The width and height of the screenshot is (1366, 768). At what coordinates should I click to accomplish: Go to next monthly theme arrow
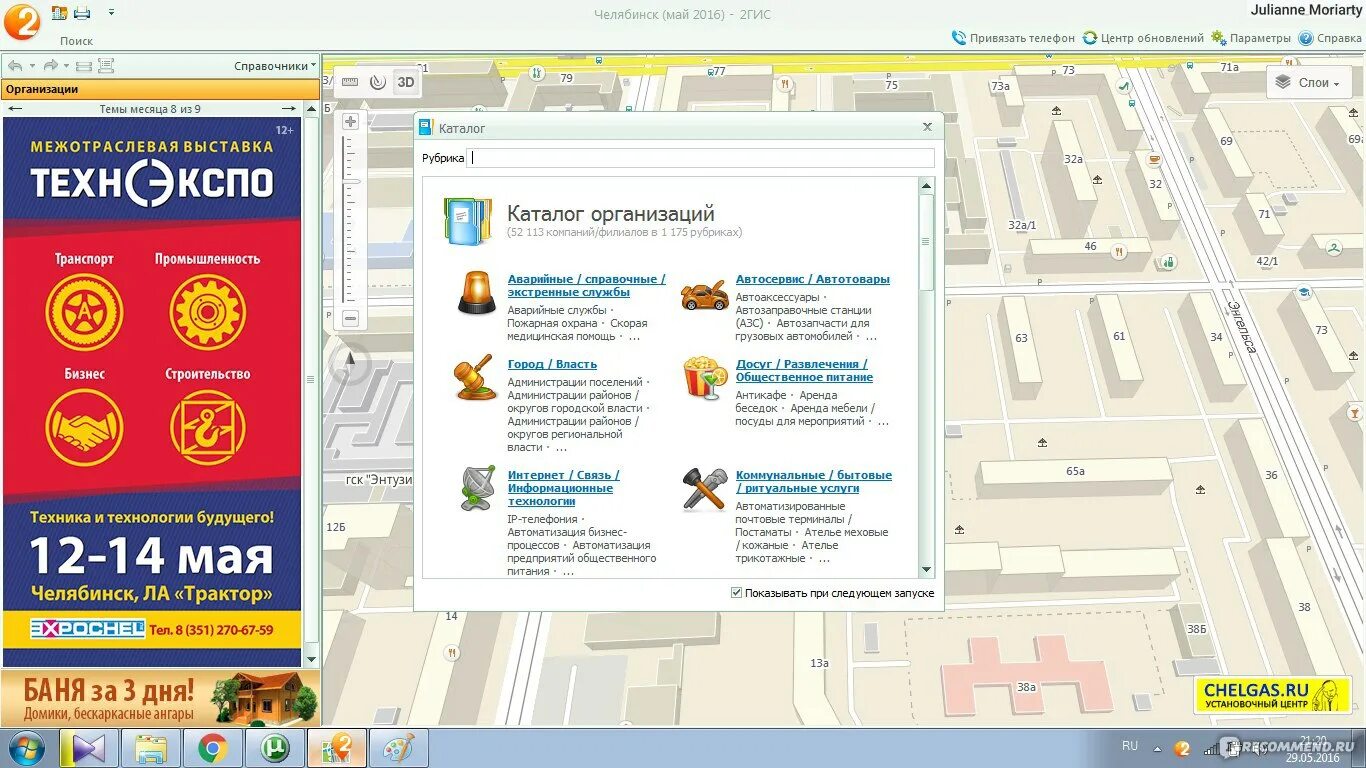tap(288, 108)
